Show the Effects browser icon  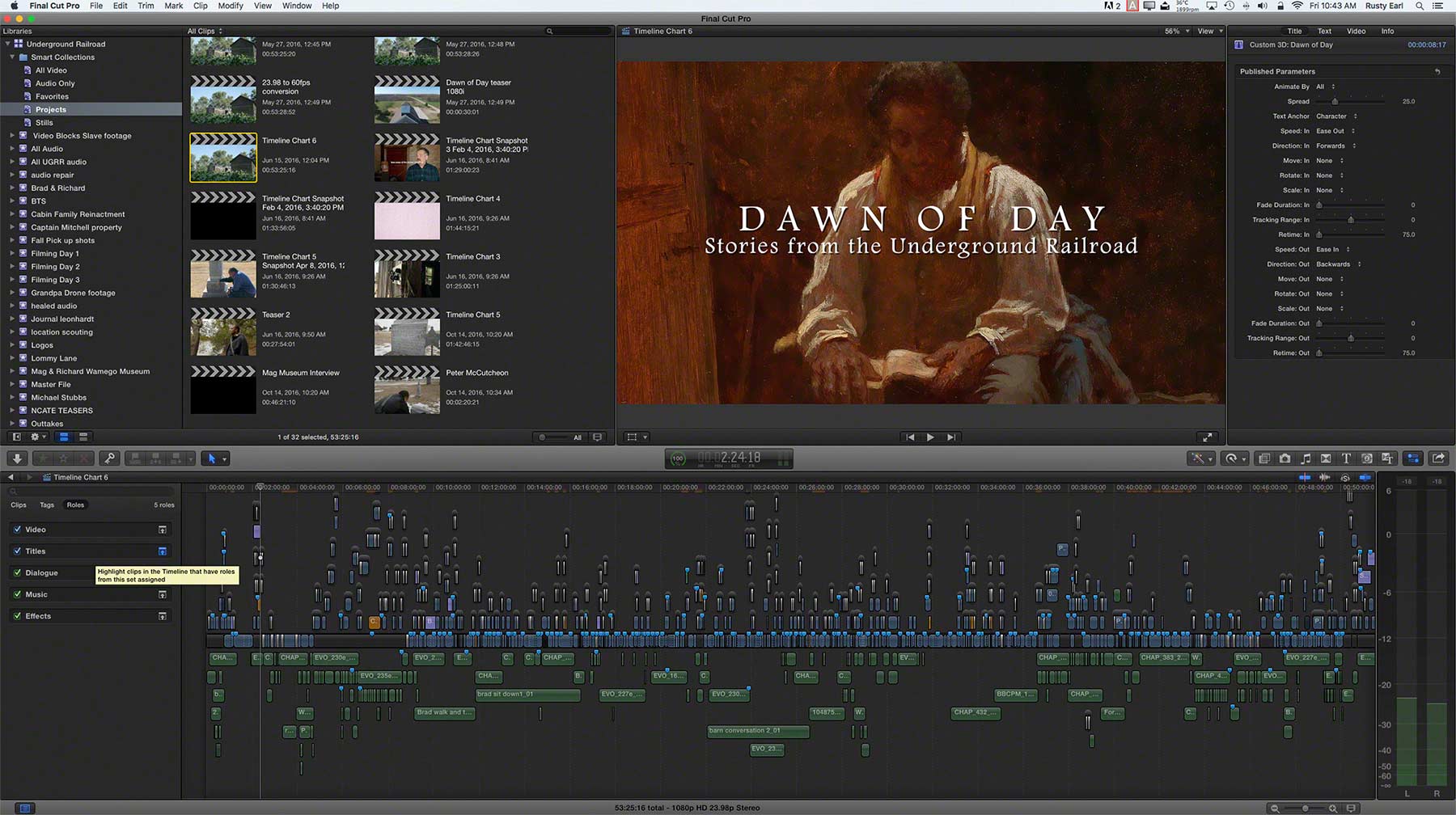[1265, 458]
